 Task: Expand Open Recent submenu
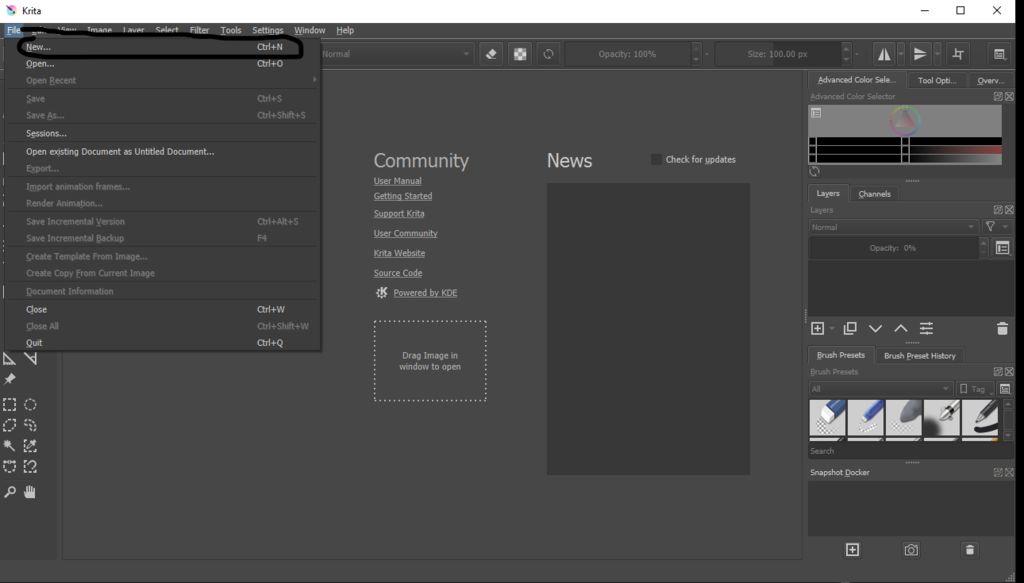161,80
